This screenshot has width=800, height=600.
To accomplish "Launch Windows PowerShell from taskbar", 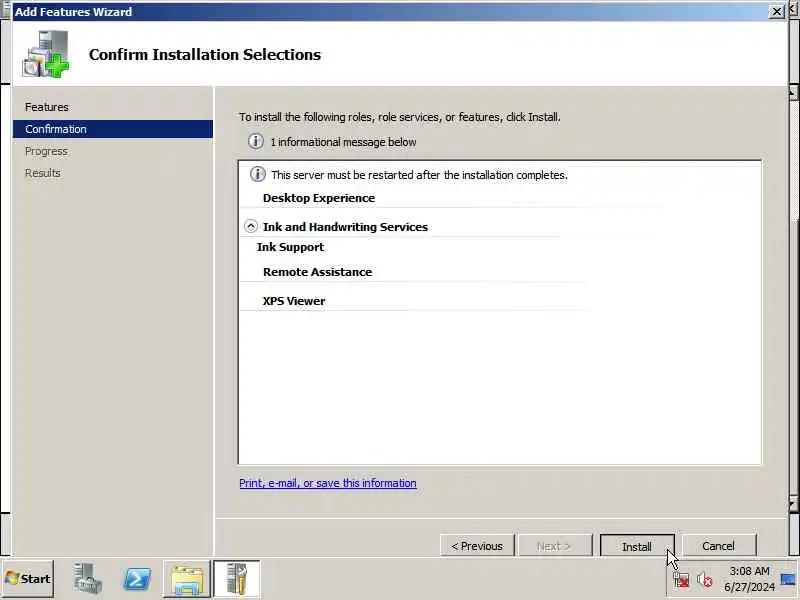I will pos(137,579).
